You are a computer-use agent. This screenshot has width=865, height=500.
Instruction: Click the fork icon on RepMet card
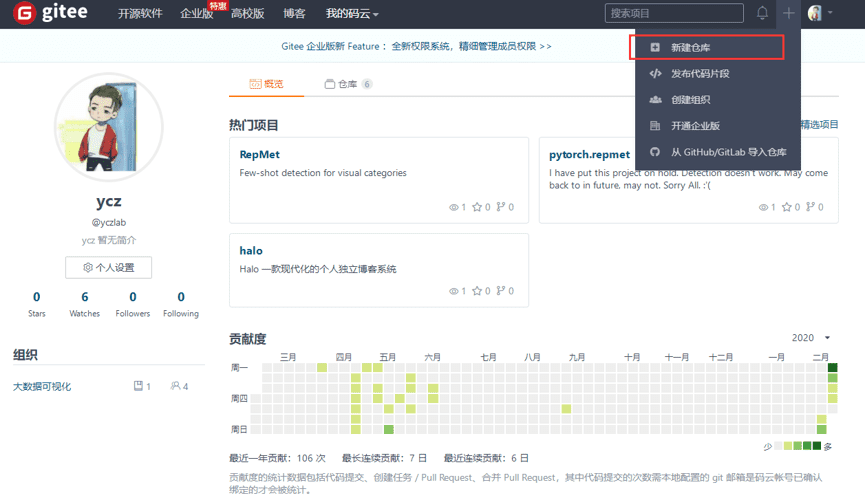click(500, 206)
